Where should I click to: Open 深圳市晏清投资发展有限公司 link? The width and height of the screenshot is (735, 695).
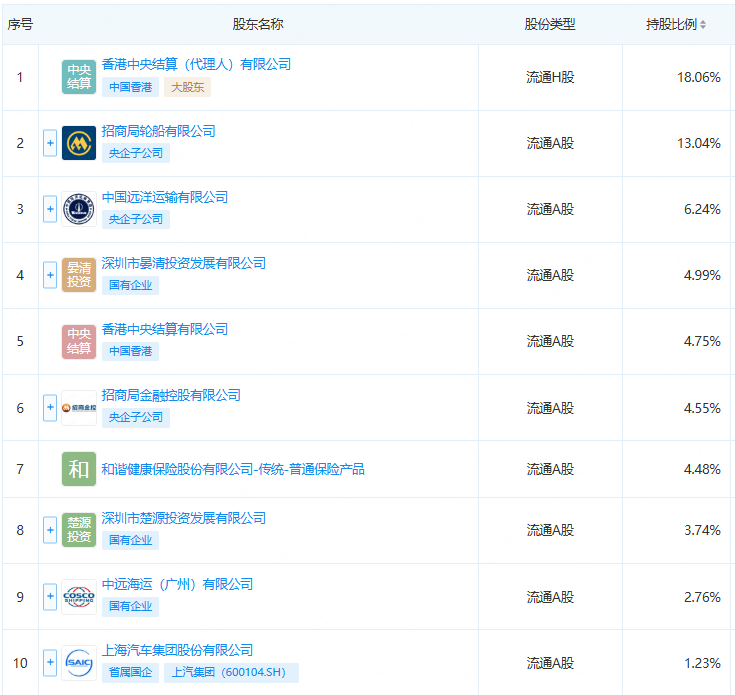click(184, 263)
